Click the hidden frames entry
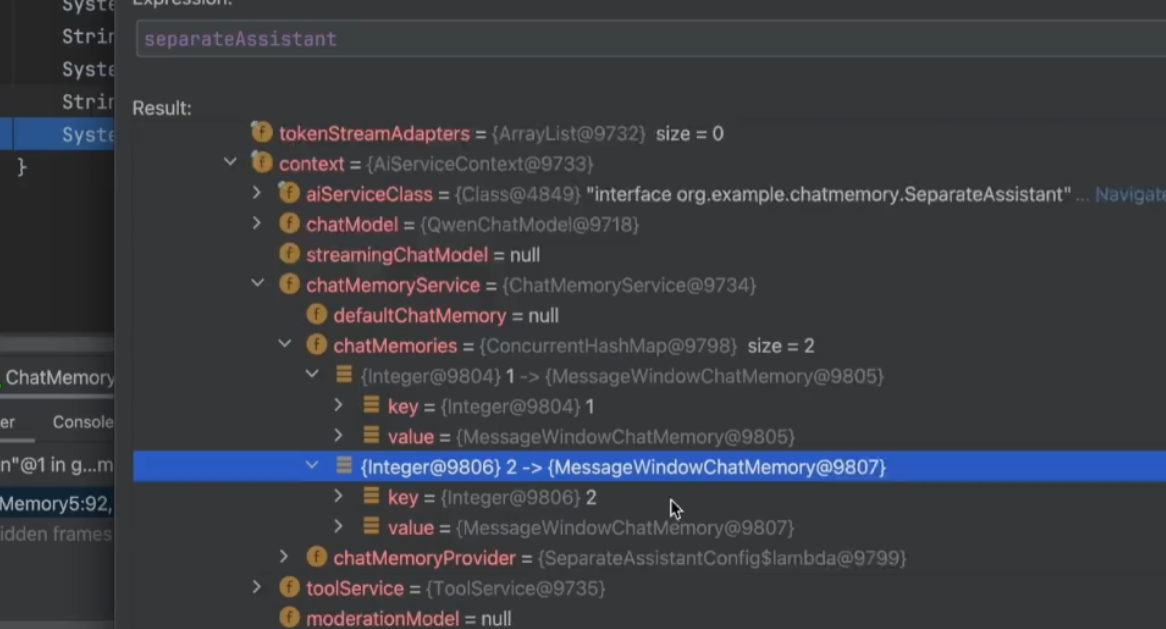Image resolution: width=1166 pixels, height=629 pixels. pyautogui.click(x=57, y=535)
